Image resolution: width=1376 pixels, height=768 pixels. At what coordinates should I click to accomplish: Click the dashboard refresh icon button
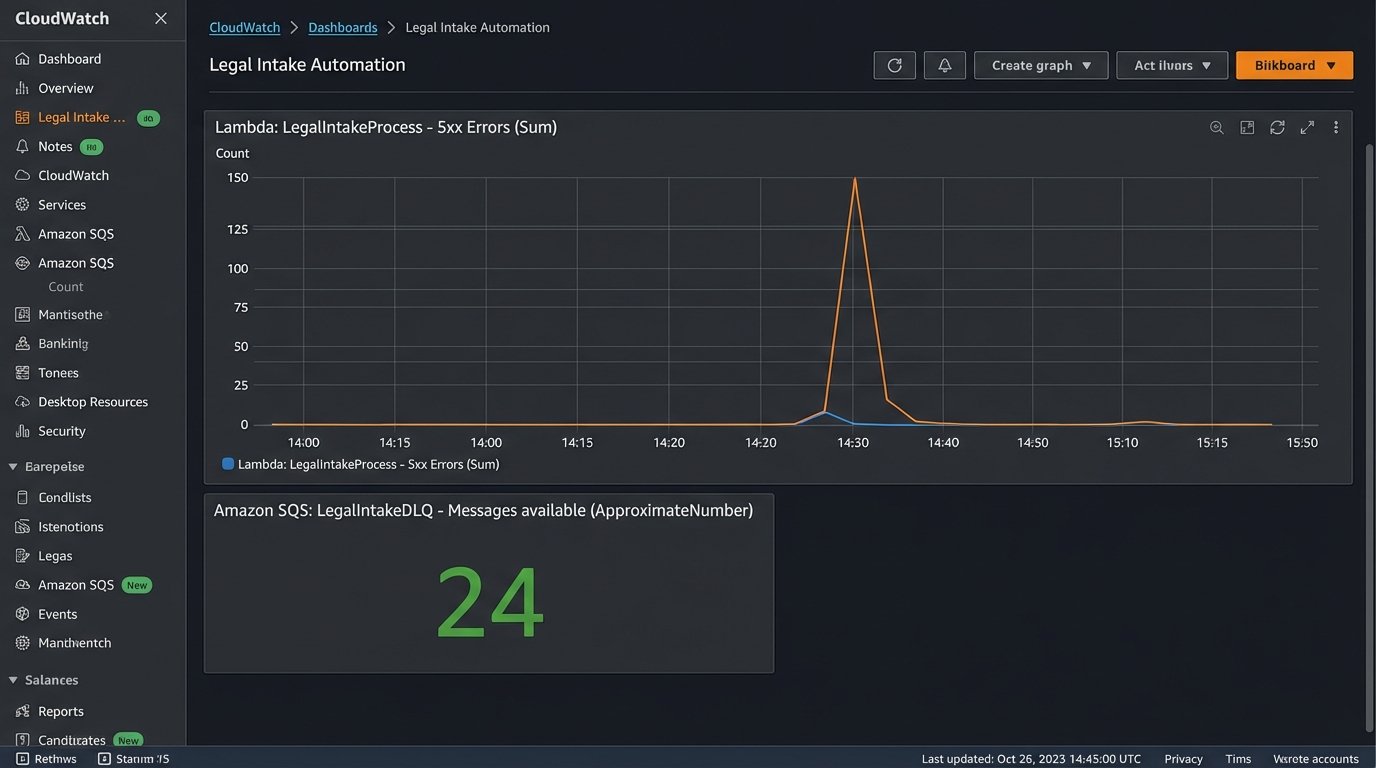click(x=894, y=65)
